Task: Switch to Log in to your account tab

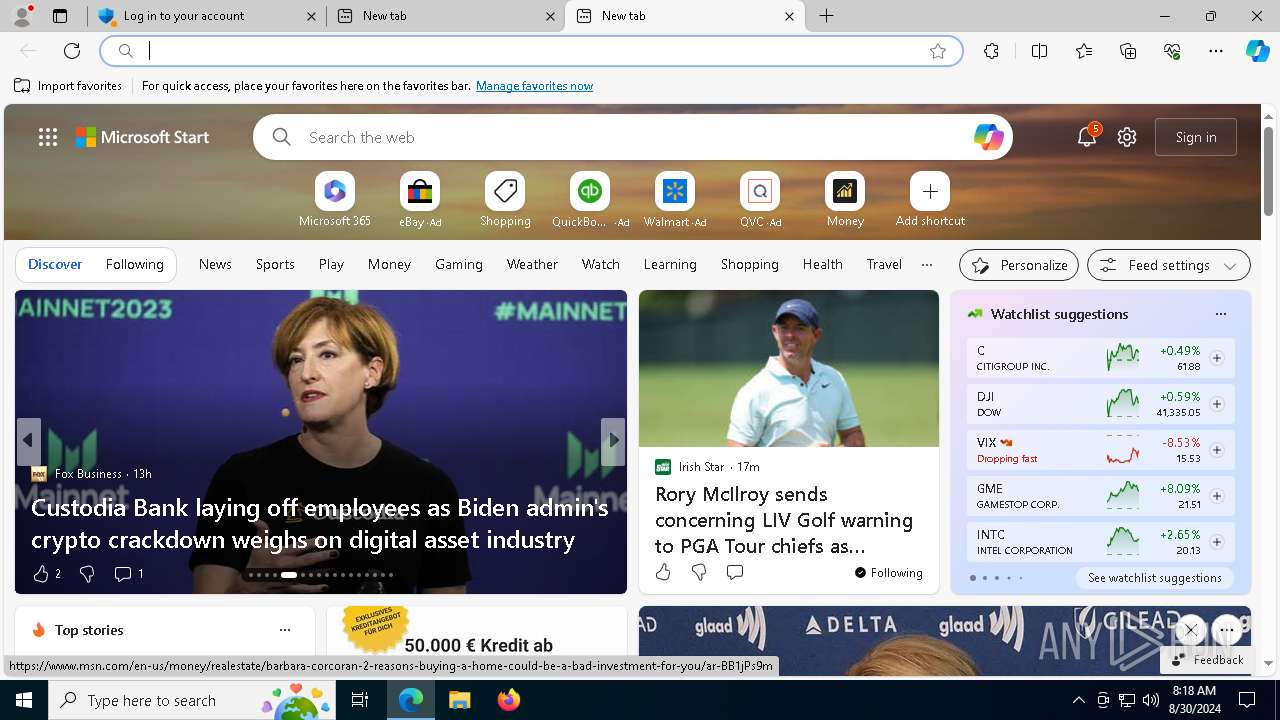Action: pos(207,16)
